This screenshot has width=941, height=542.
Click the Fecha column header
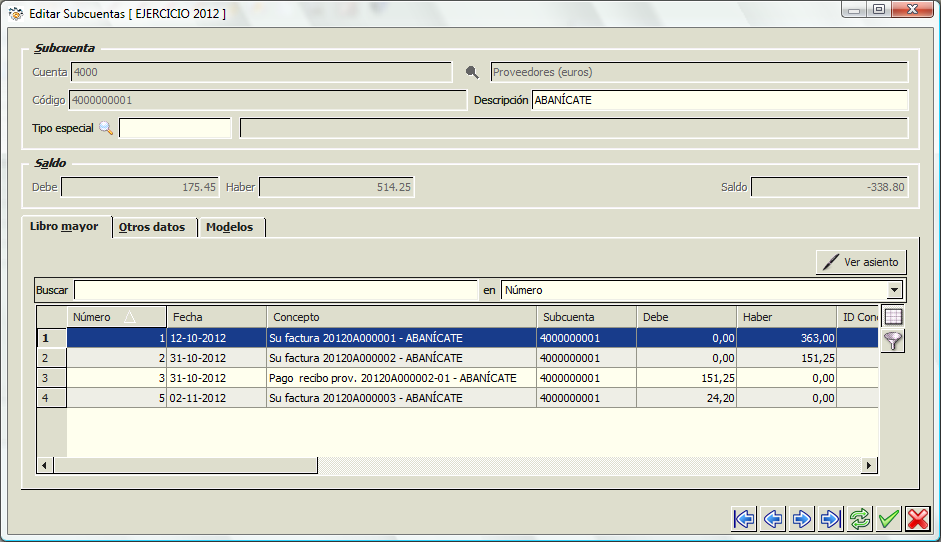217,317
